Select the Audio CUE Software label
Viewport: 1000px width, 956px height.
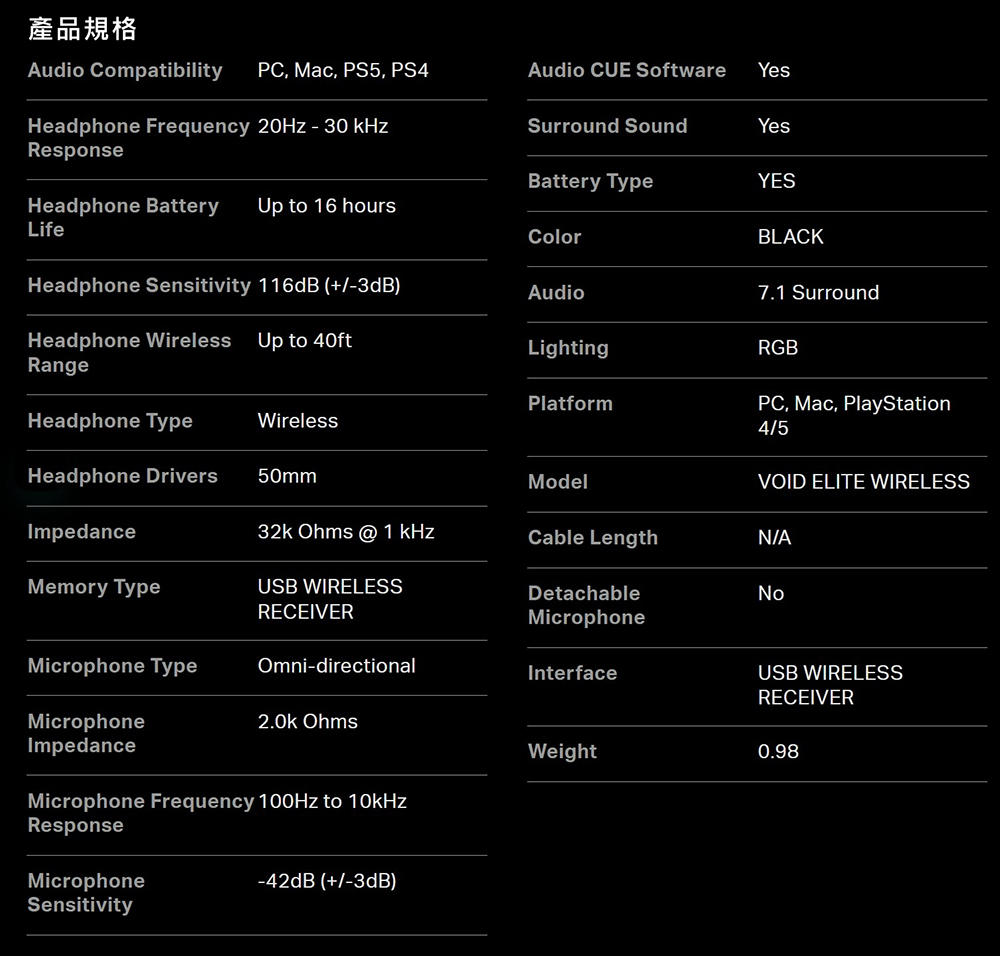[x=627, y=70]
